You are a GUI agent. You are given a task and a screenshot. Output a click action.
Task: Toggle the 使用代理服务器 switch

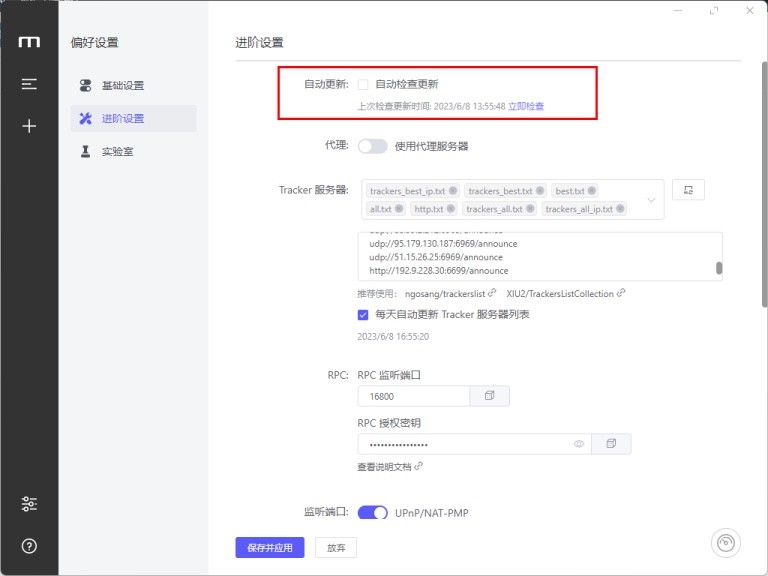pos(373,146)
